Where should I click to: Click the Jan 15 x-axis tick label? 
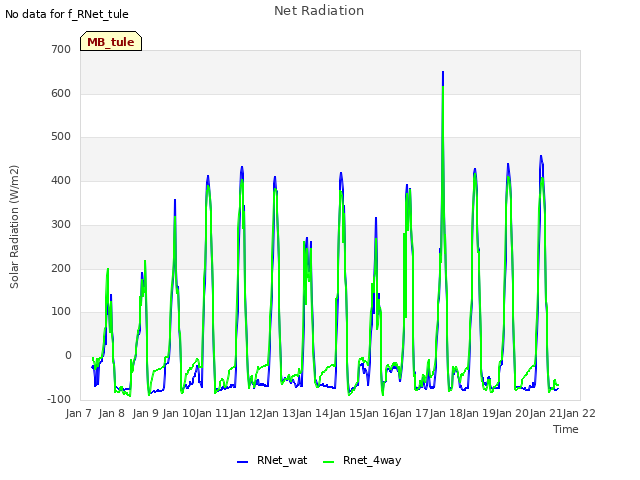(346, 413)
